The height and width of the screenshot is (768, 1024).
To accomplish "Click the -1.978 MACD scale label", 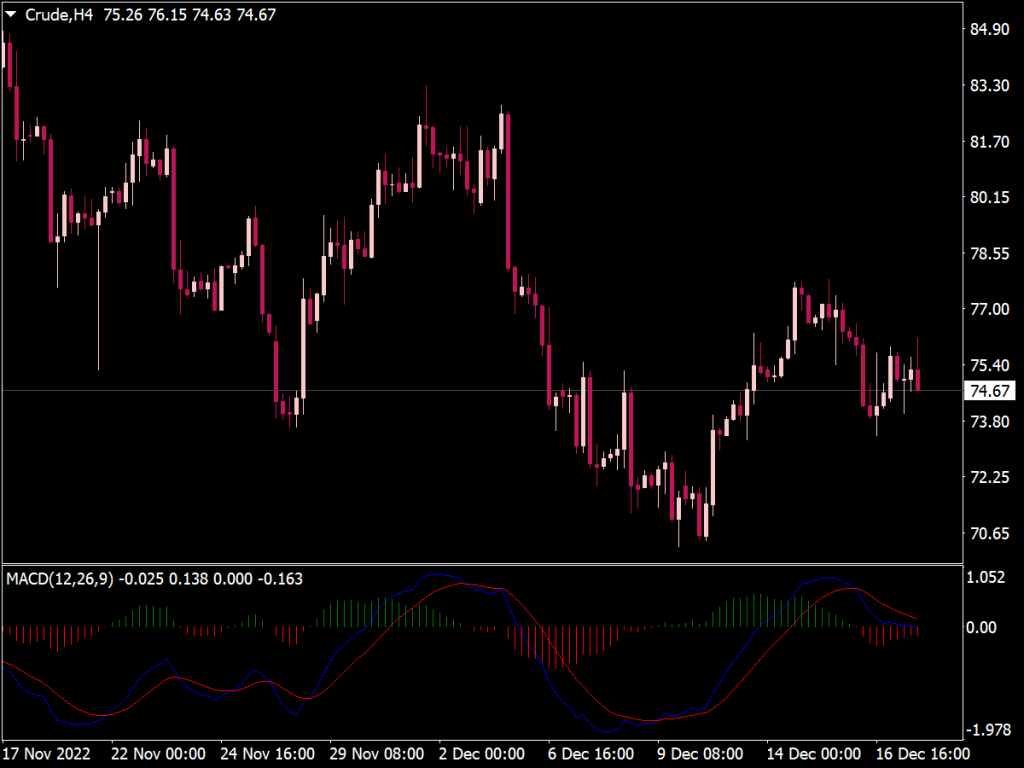I will 986,731.
